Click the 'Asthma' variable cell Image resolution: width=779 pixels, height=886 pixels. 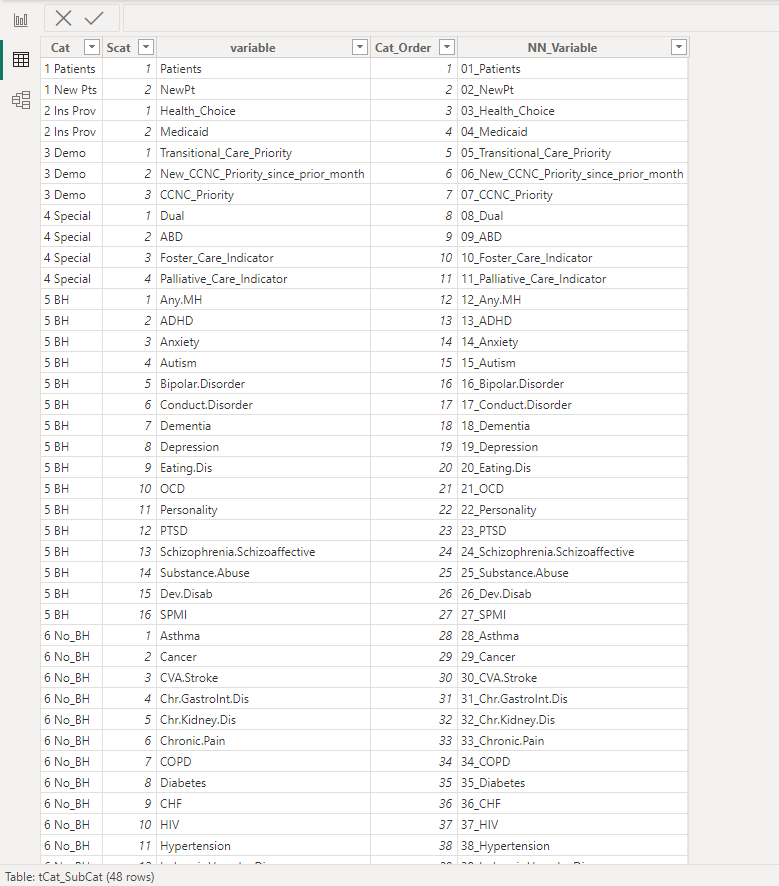point(263,636)
